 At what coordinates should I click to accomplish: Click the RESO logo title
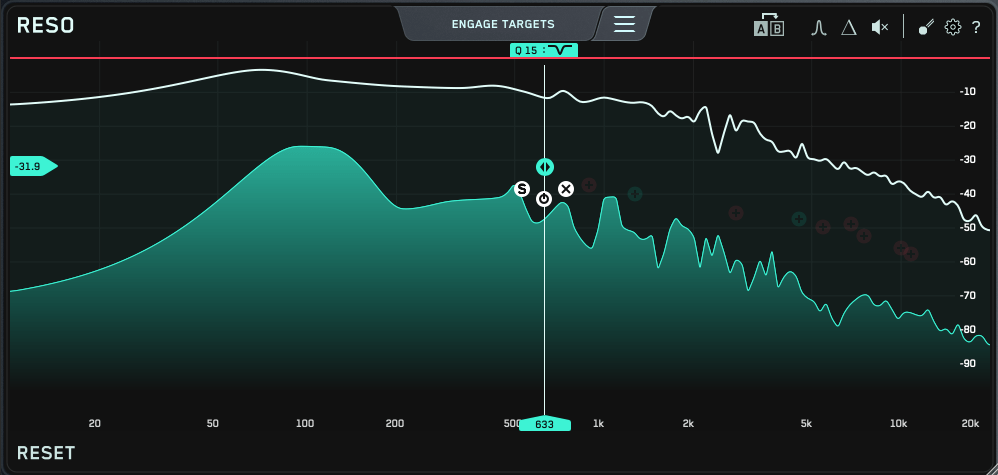pos(46,25)
